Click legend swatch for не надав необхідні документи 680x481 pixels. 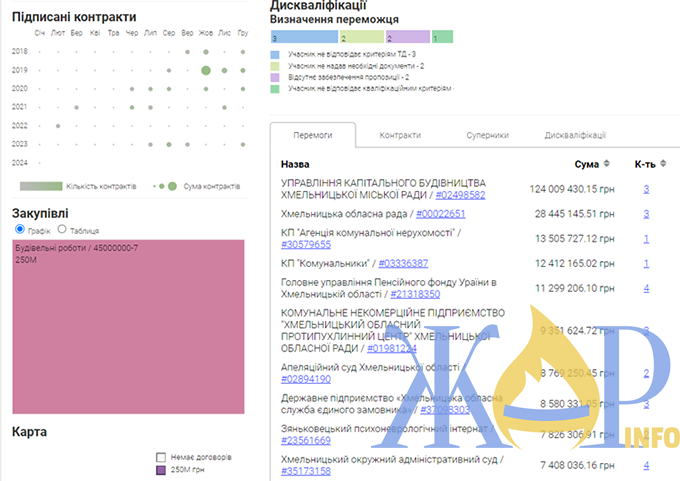click(x=275, y=66)
